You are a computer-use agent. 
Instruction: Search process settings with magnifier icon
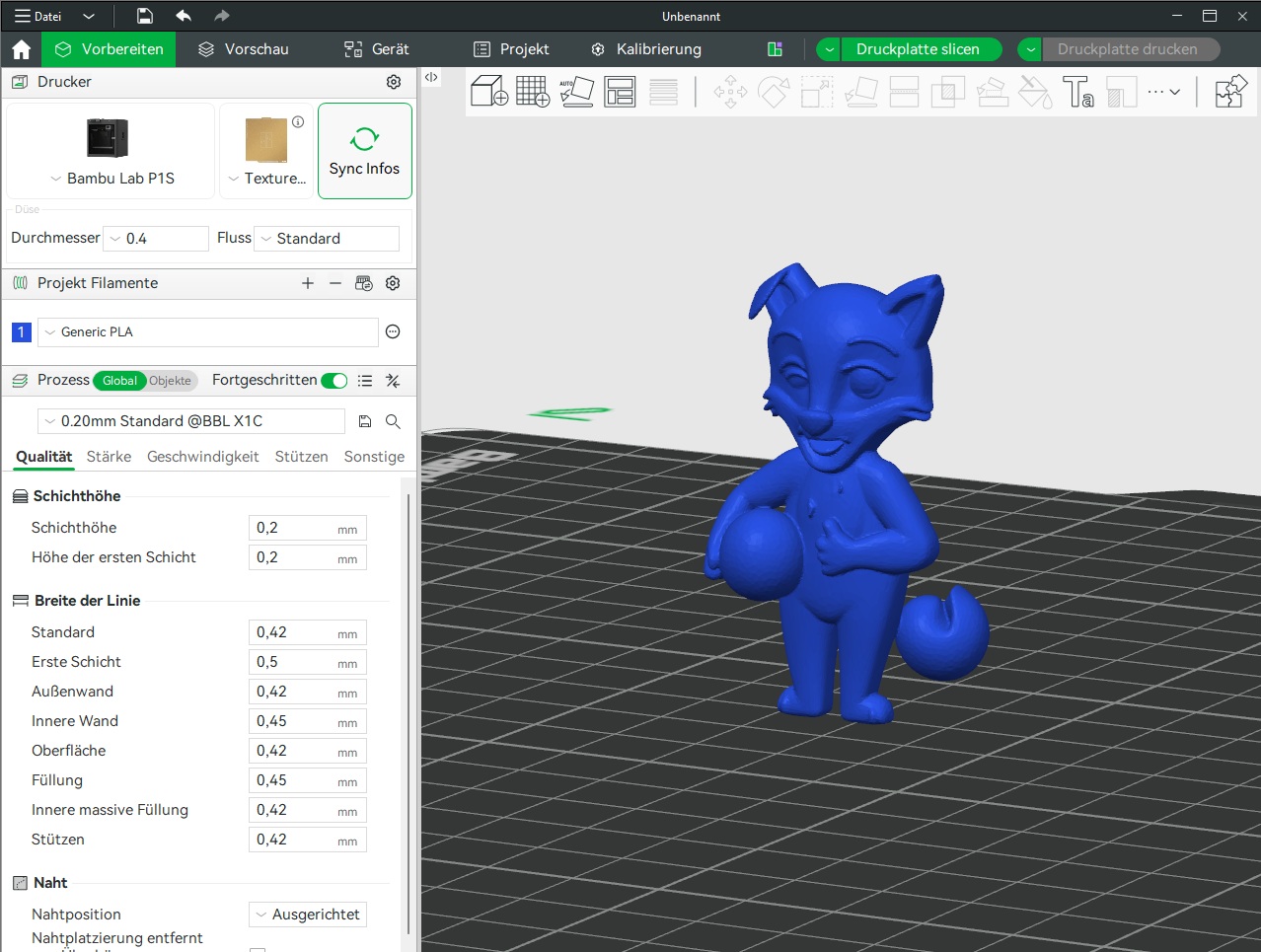[393, 421]
